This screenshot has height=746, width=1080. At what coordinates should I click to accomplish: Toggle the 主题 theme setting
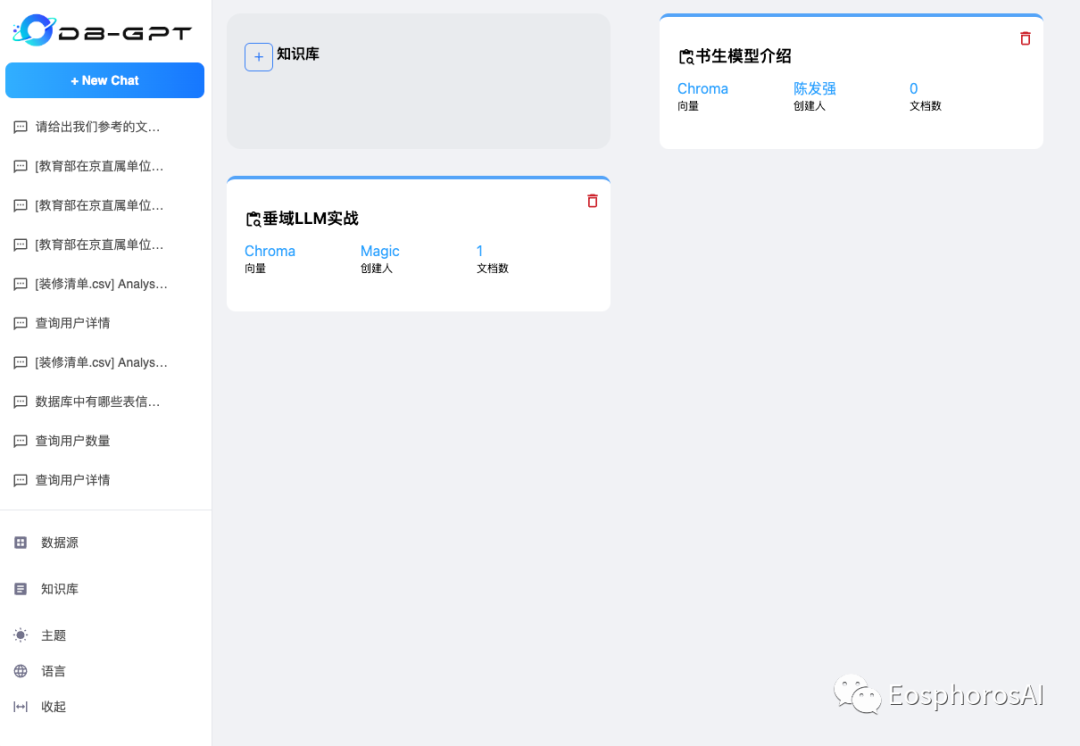pos(54,635)
